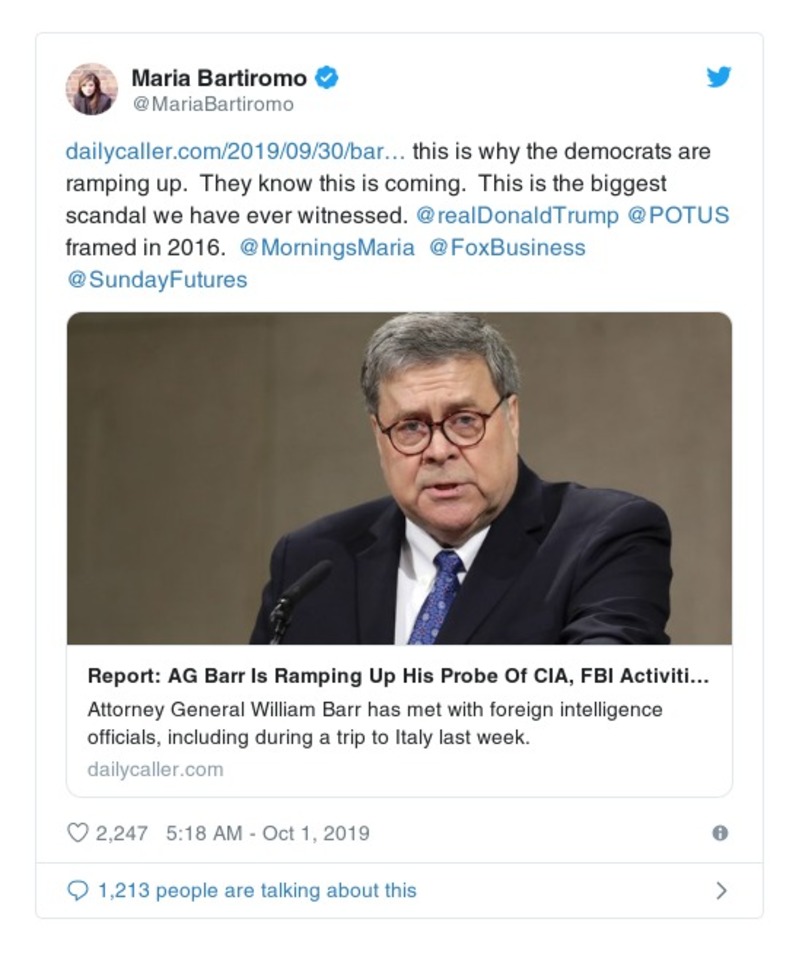Open the 'Report: AG Barr Is Ramping Up' headline
Viewport: 799px width, 957px height.
398,675
